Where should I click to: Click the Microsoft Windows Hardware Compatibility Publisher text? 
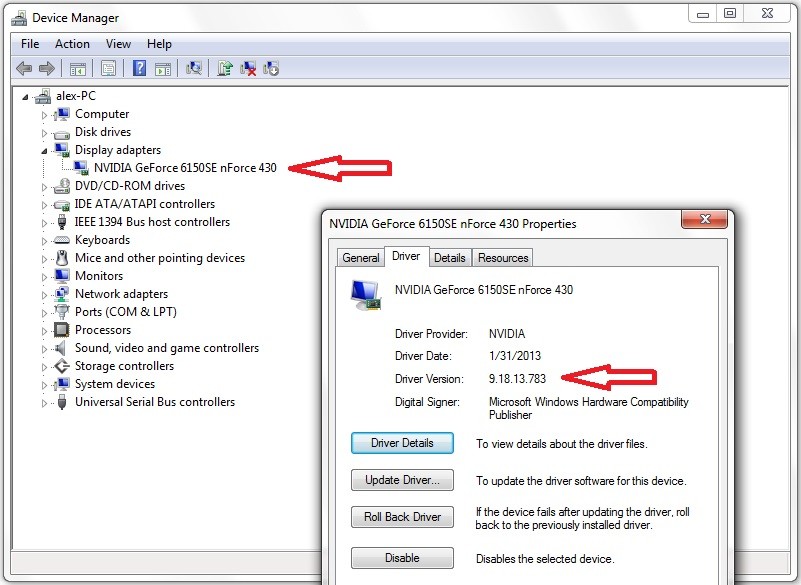(x=588, y=408)
